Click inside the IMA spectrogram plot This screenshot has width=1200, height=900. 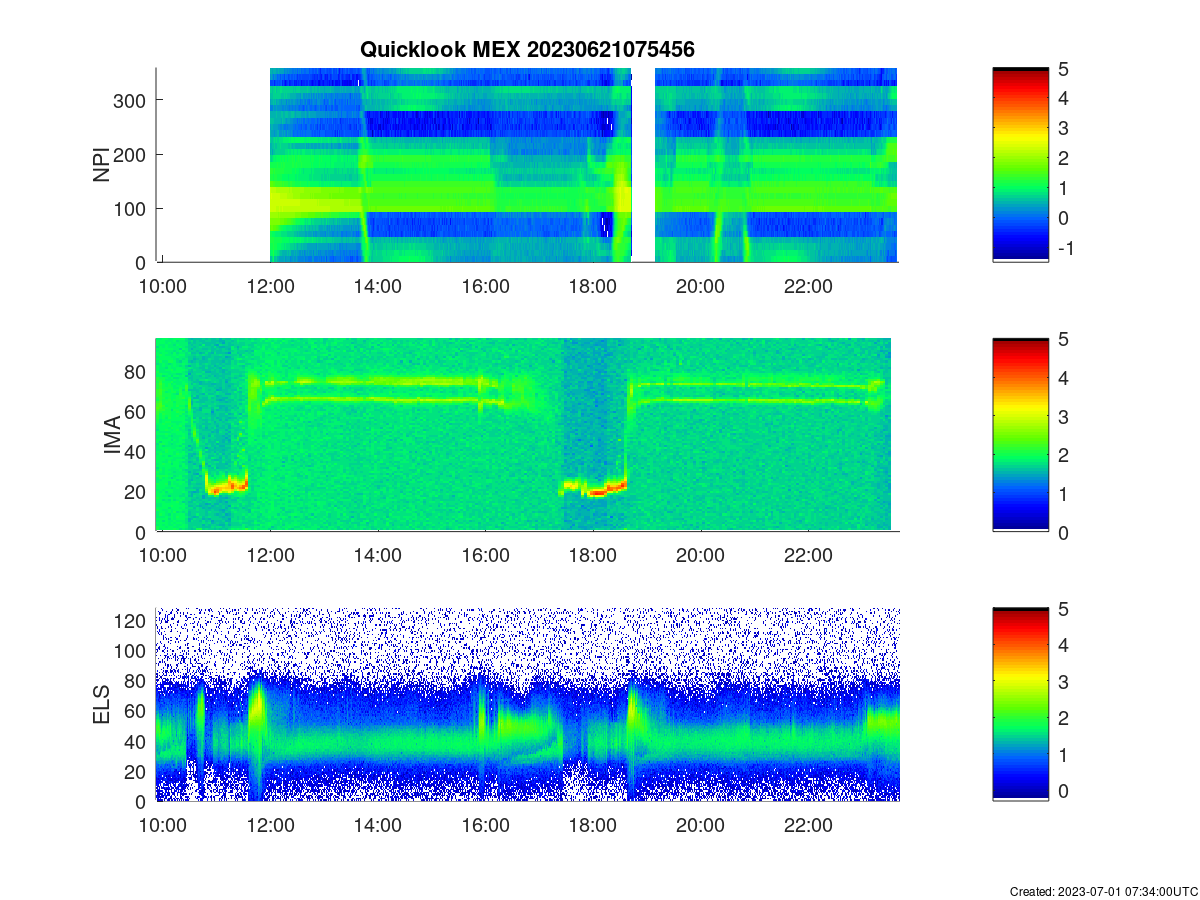(x=527, y=435)
